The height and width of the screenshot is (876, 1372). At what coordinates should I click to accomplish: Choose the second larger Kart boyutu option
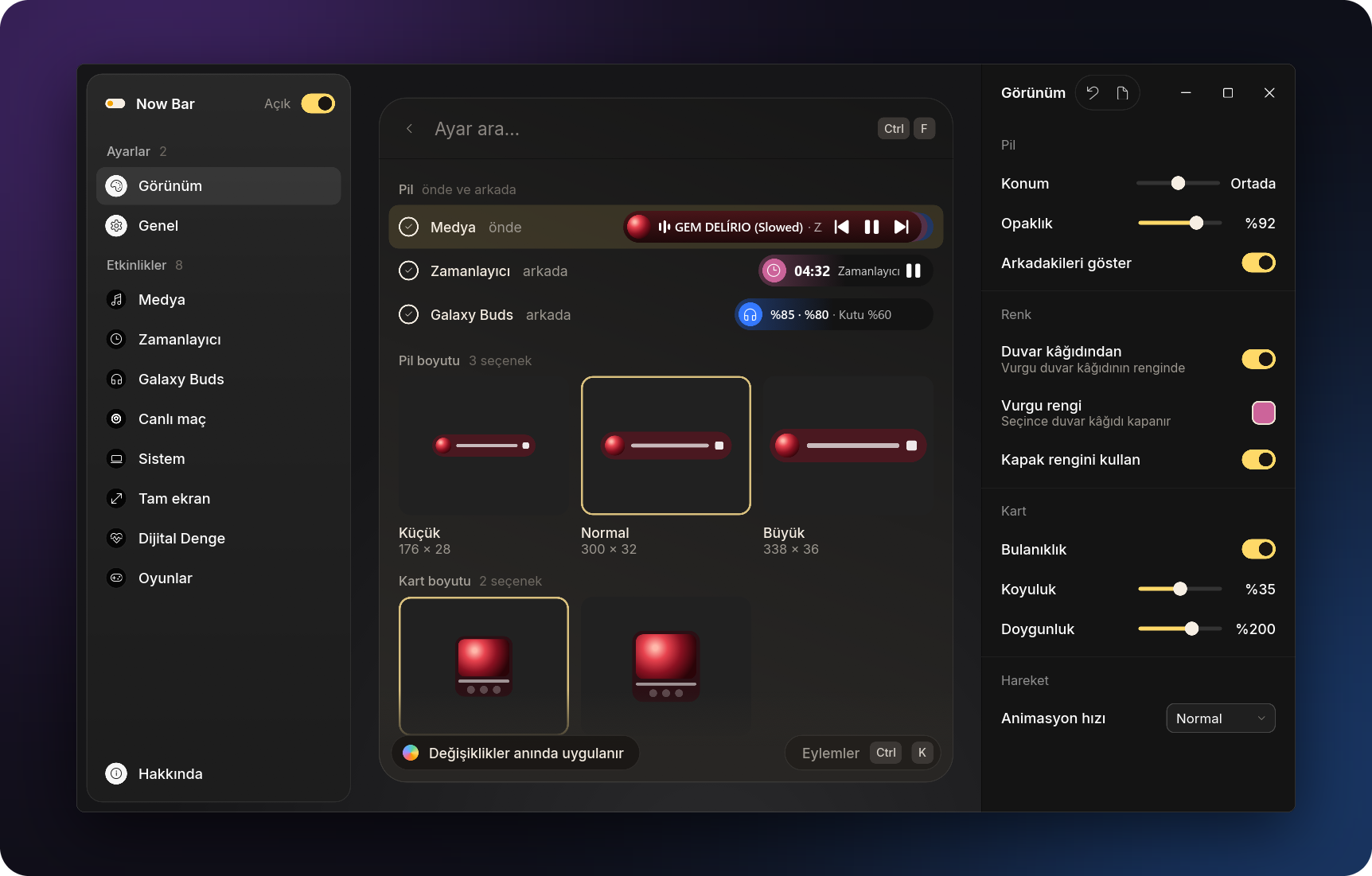coord(666,665)
